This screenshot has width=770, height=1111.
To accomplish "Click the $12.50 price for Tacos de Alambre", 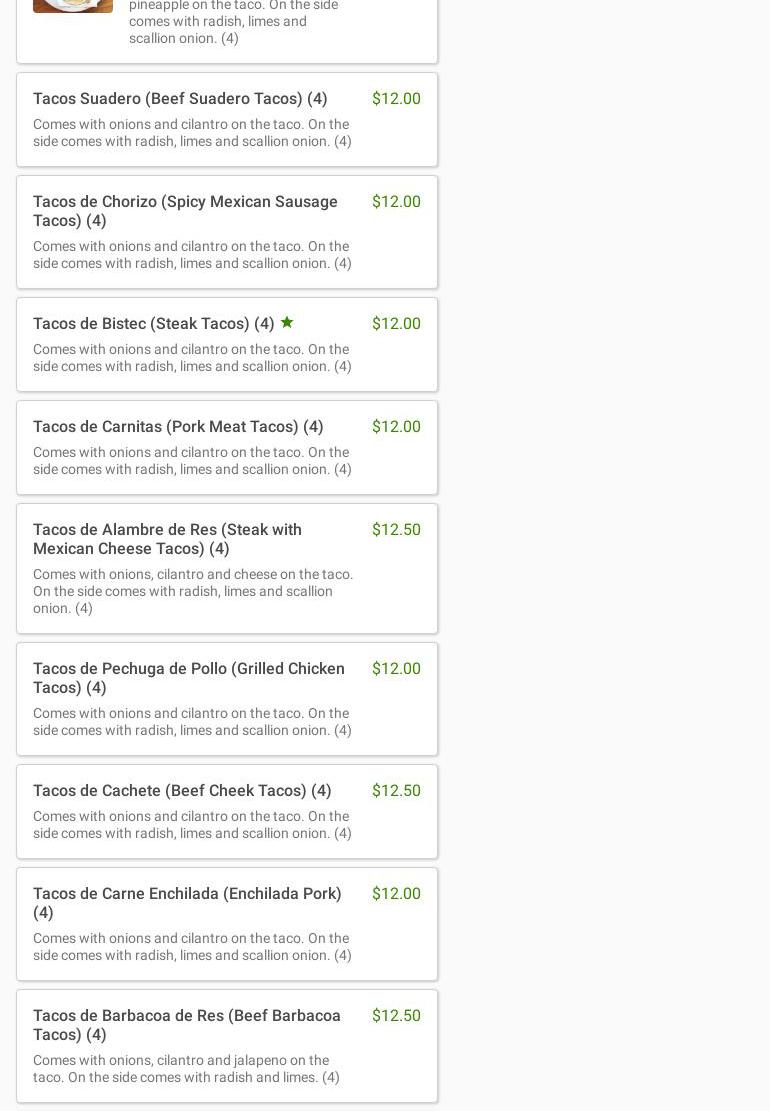I will (396, 529).
